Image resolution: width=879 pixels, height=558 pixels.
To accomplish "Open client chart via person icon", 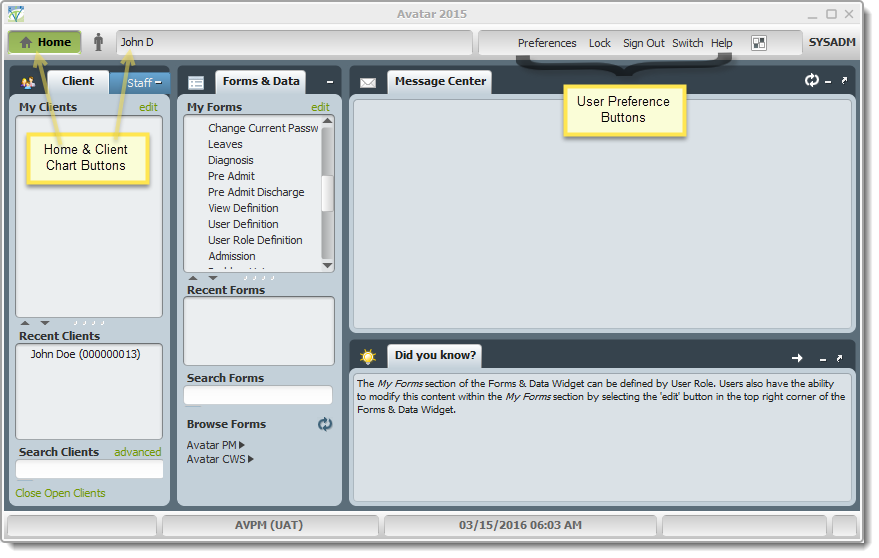I will coord(99,42).
